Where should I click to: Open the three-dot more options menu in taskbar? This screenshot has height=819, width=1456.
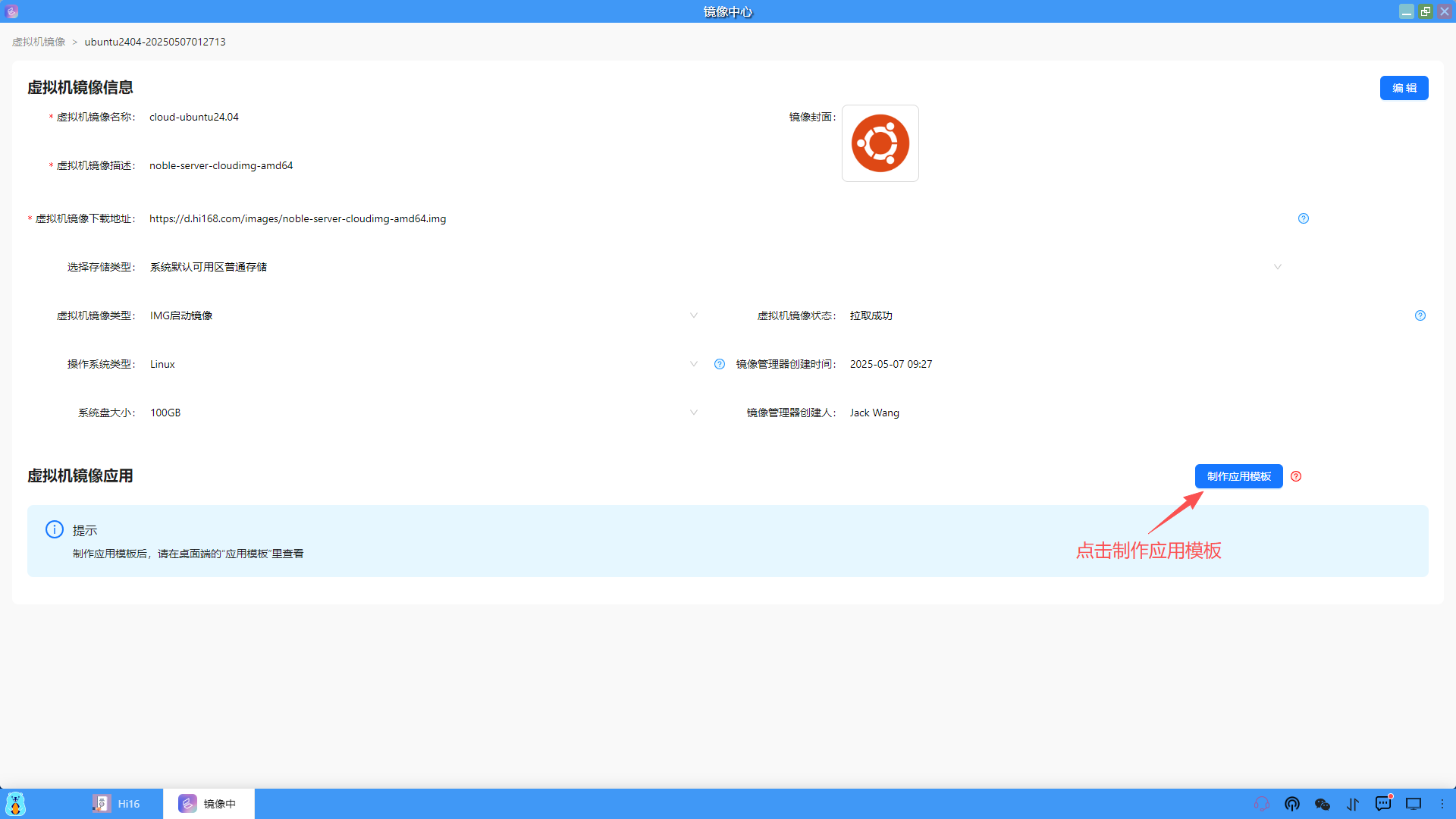click(1444, 804)
